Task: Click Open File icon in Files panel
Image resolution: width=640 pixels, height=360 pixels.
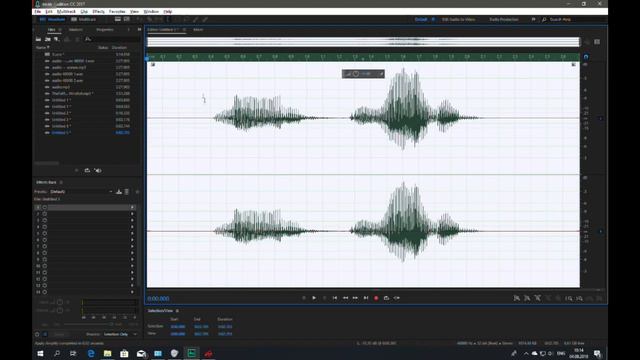Action: pyautogui.click(x=38, y=39)
